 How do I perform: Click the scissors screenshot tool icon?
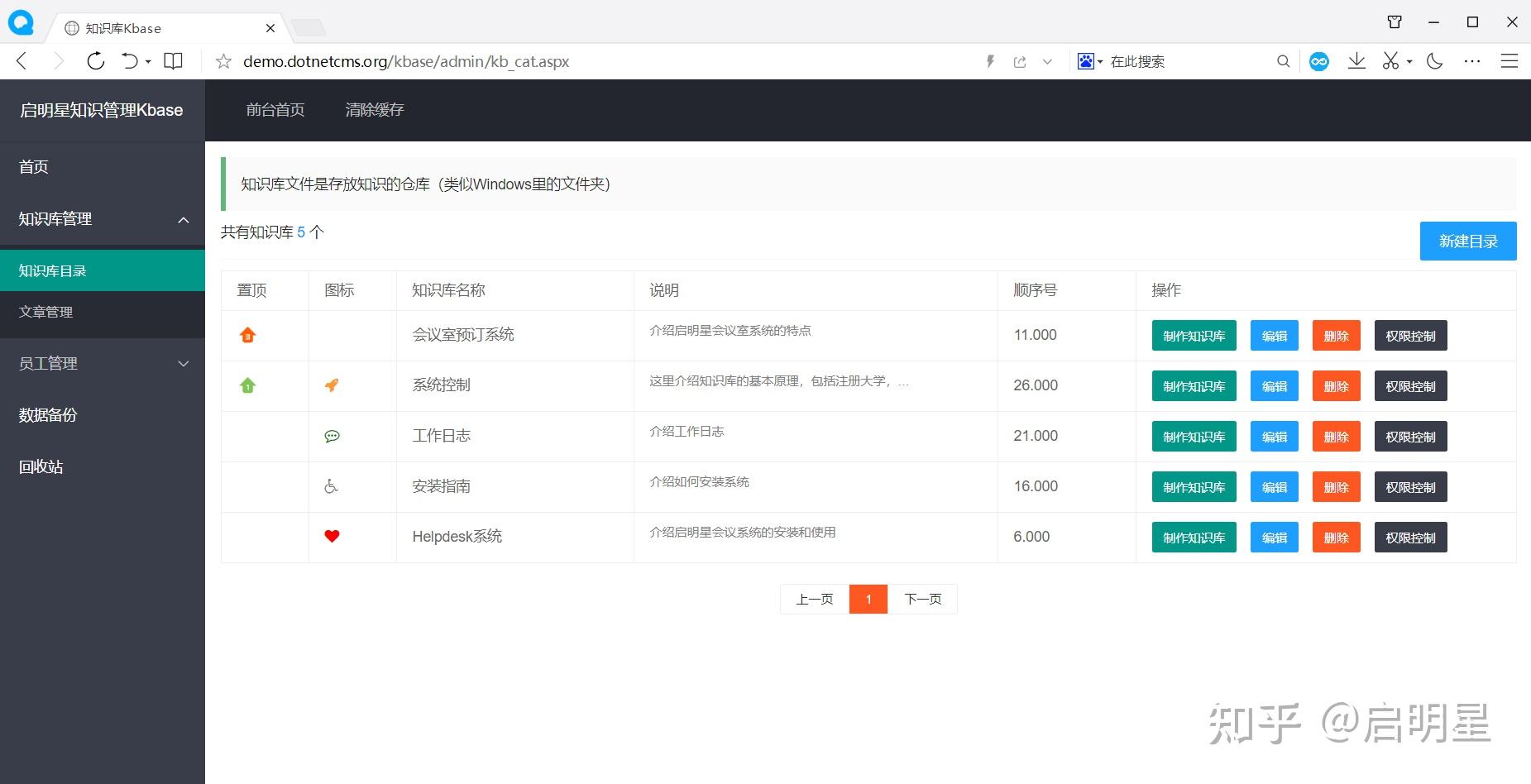coord(1390,61)
